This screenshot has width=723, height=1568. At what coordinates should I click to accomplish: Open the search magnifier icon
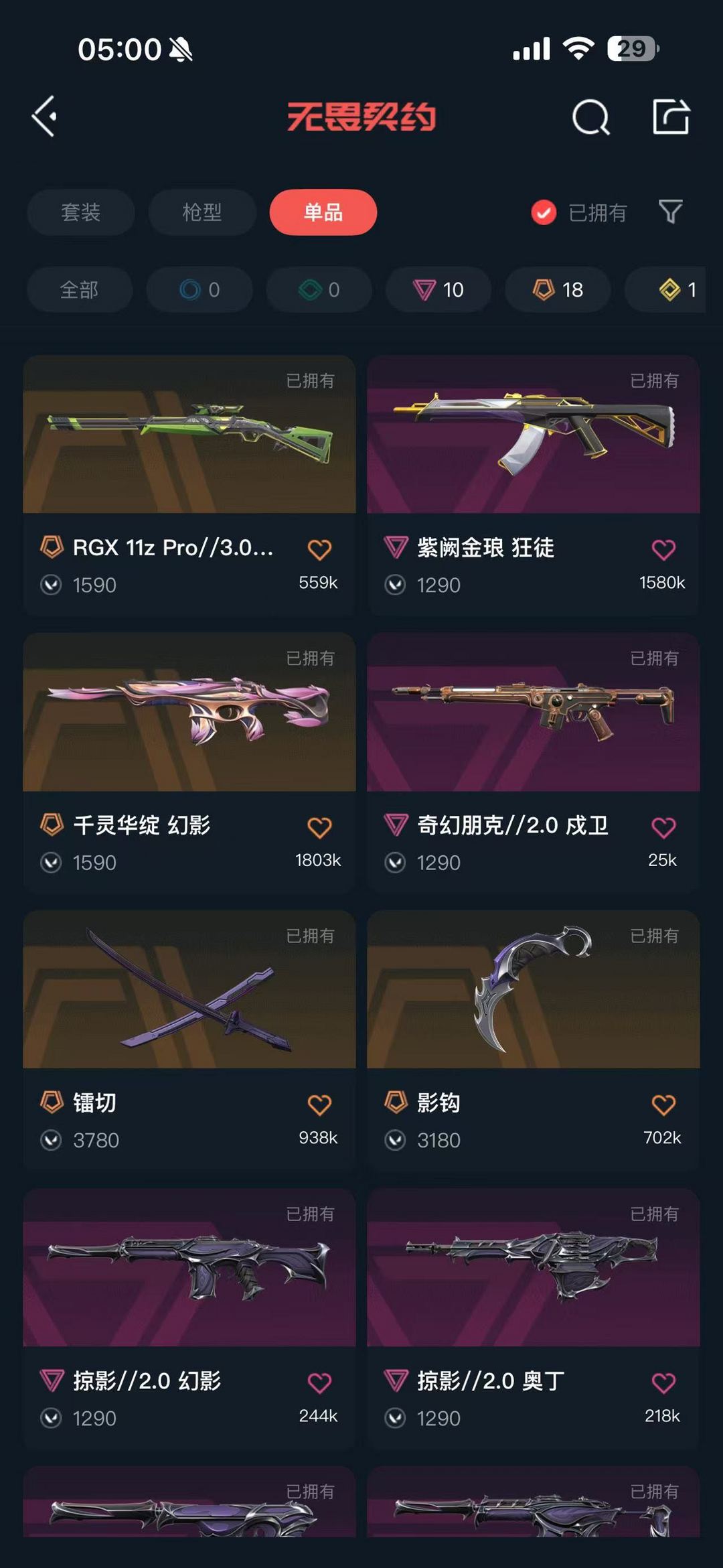click(x=591, y=117)
